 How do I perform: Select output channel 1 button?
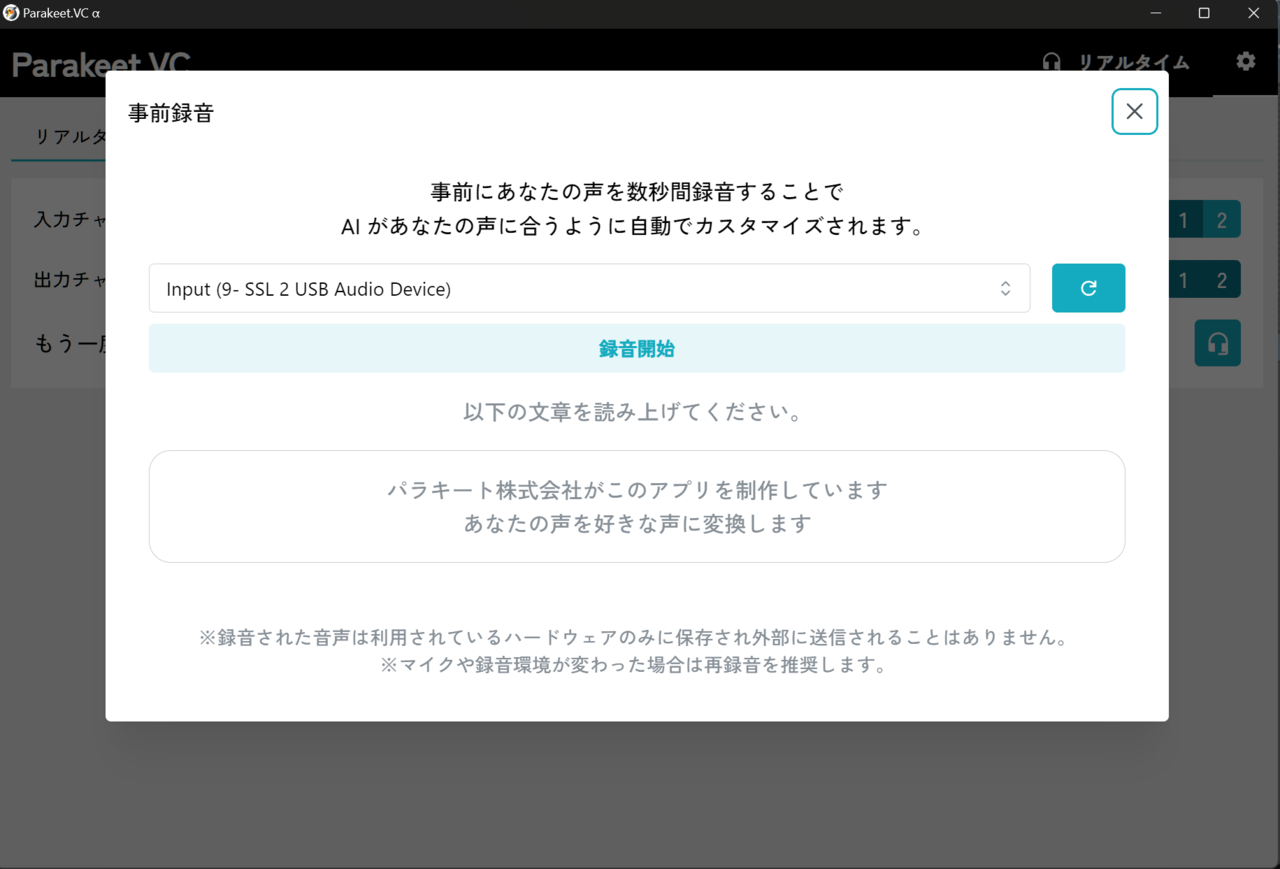(x=1183, y=279)
